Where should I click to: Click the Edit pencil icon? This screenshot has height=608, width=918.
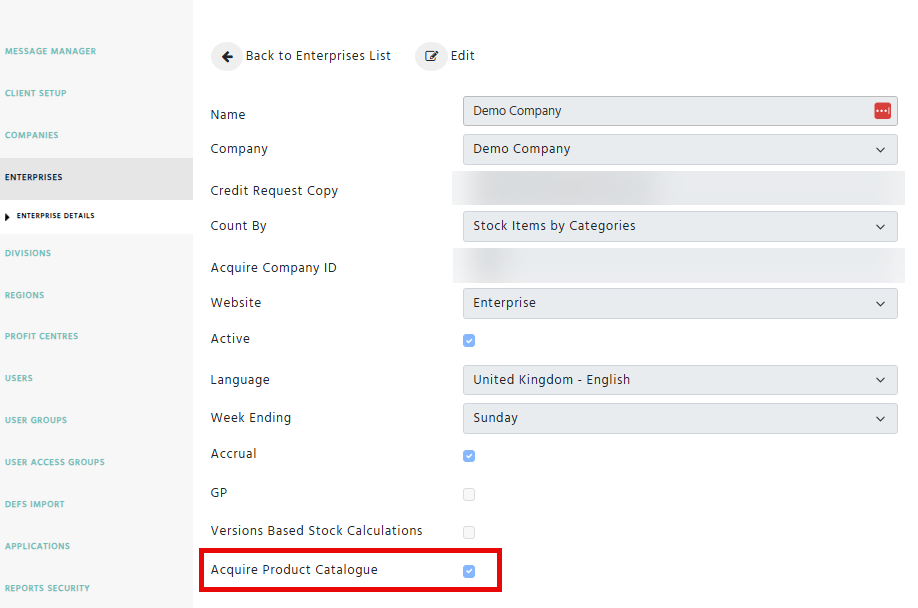pyautogui.click(x=431, y=56)
